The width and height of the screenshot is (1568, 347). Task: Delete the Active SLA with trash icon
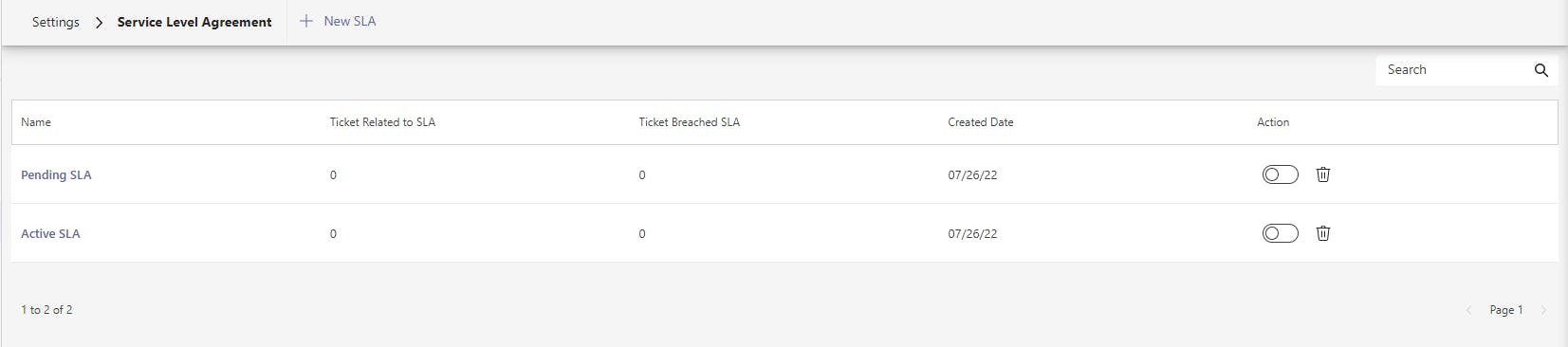[1323, 233]
